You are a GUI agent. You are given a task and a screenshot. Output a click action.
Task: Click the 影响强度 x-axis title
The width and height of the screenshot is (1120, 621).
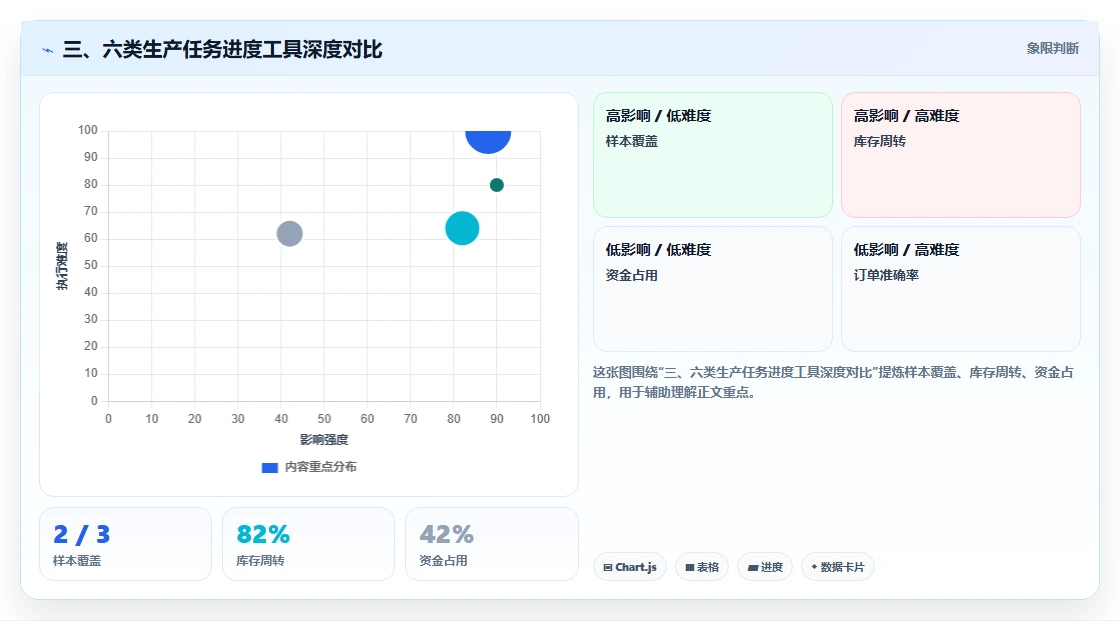[324, 439]
